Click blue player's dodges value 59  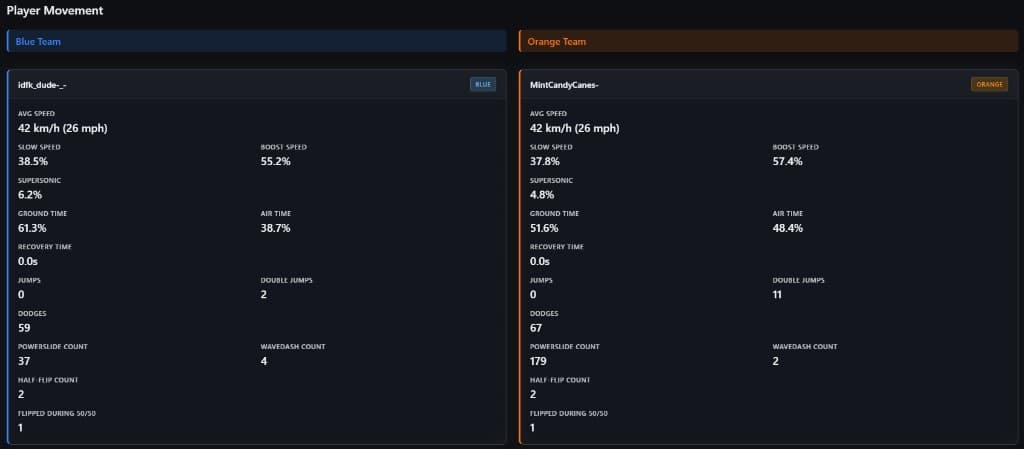tap(25, 328)
